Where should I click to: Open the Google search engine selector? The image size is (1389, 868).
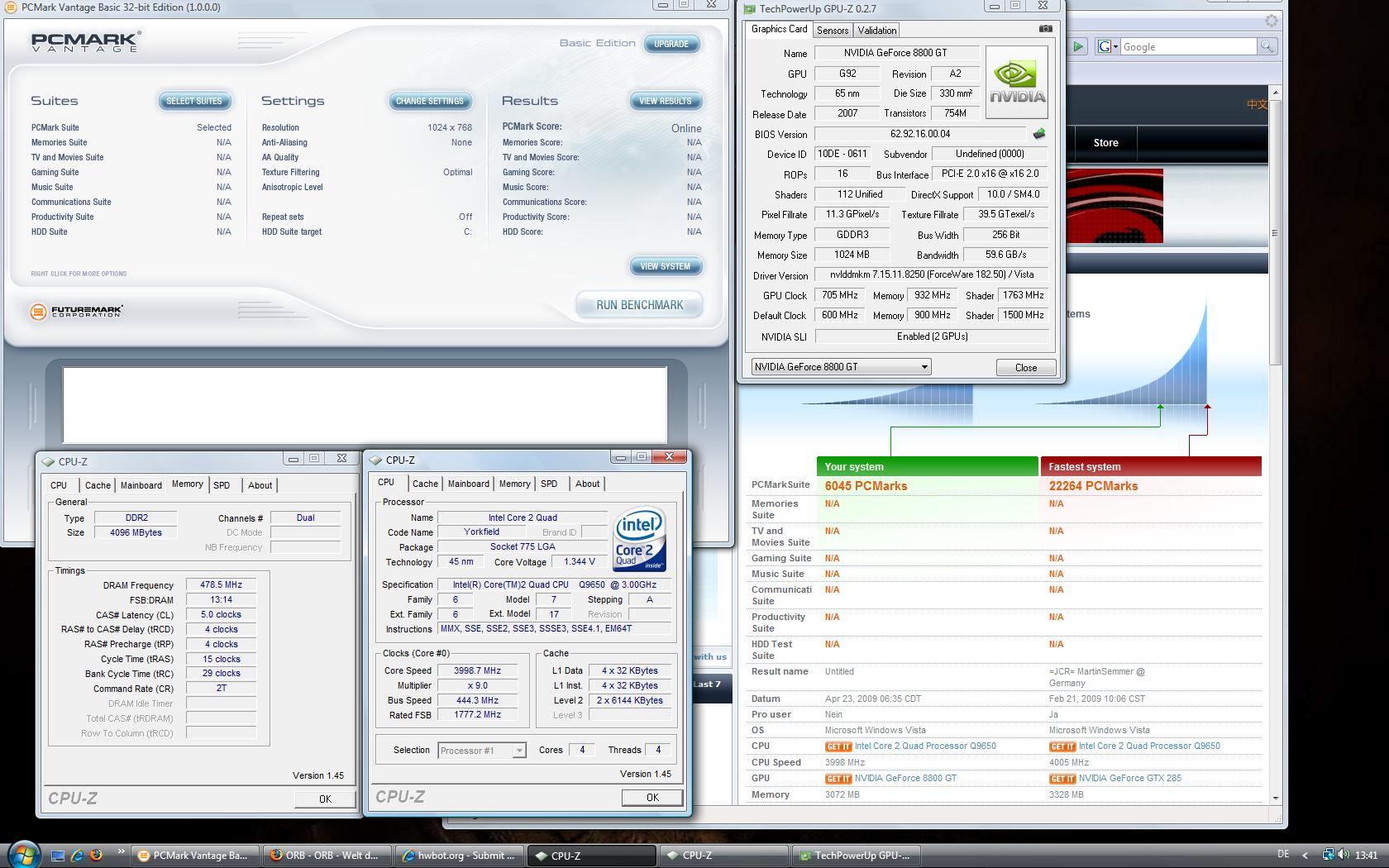[1108, 47]
